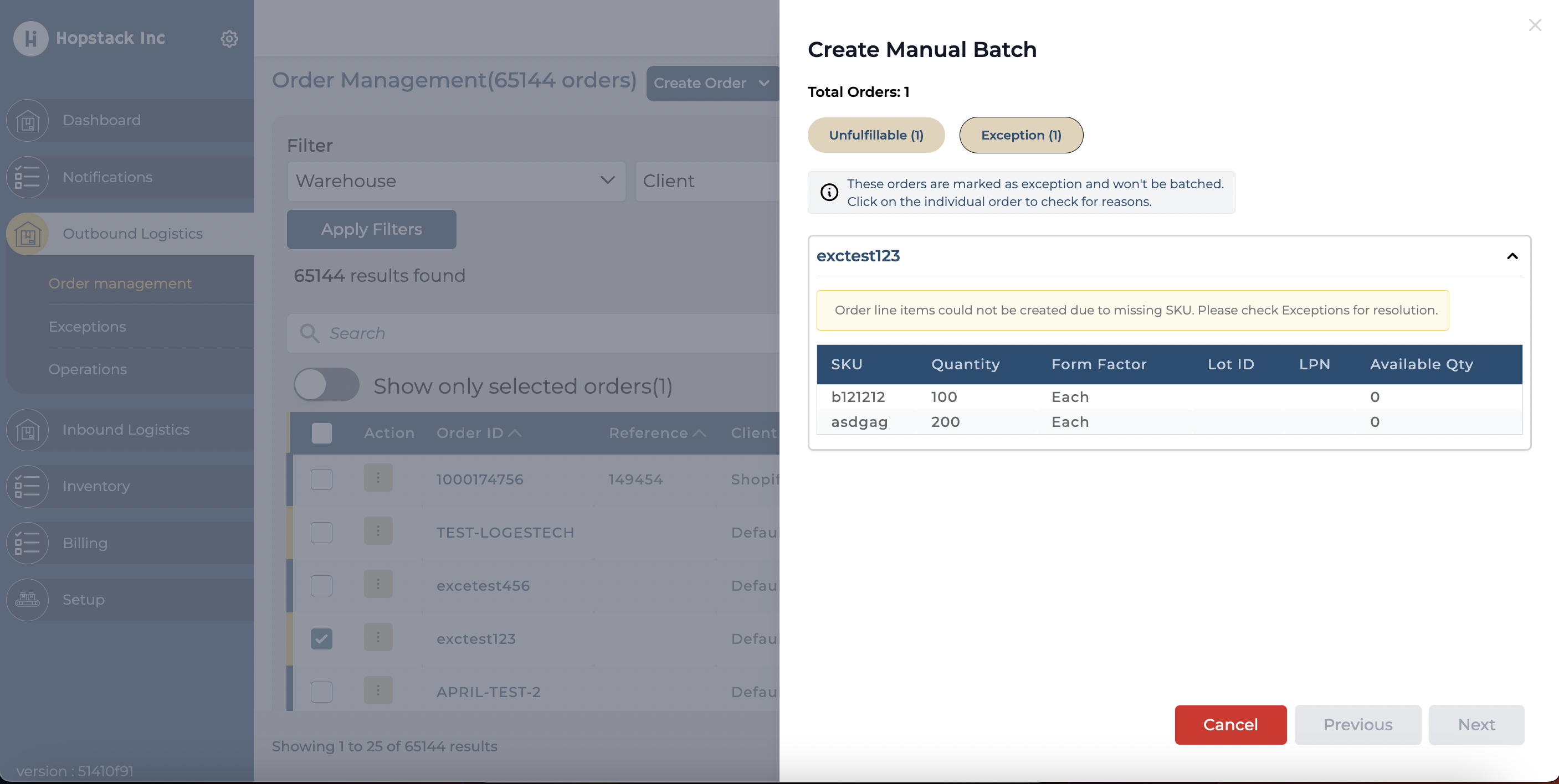Click the Setup navigation icon
The width and height of the screenshot is (1559, 784).
pyautogui.click(x=28, y=598)
